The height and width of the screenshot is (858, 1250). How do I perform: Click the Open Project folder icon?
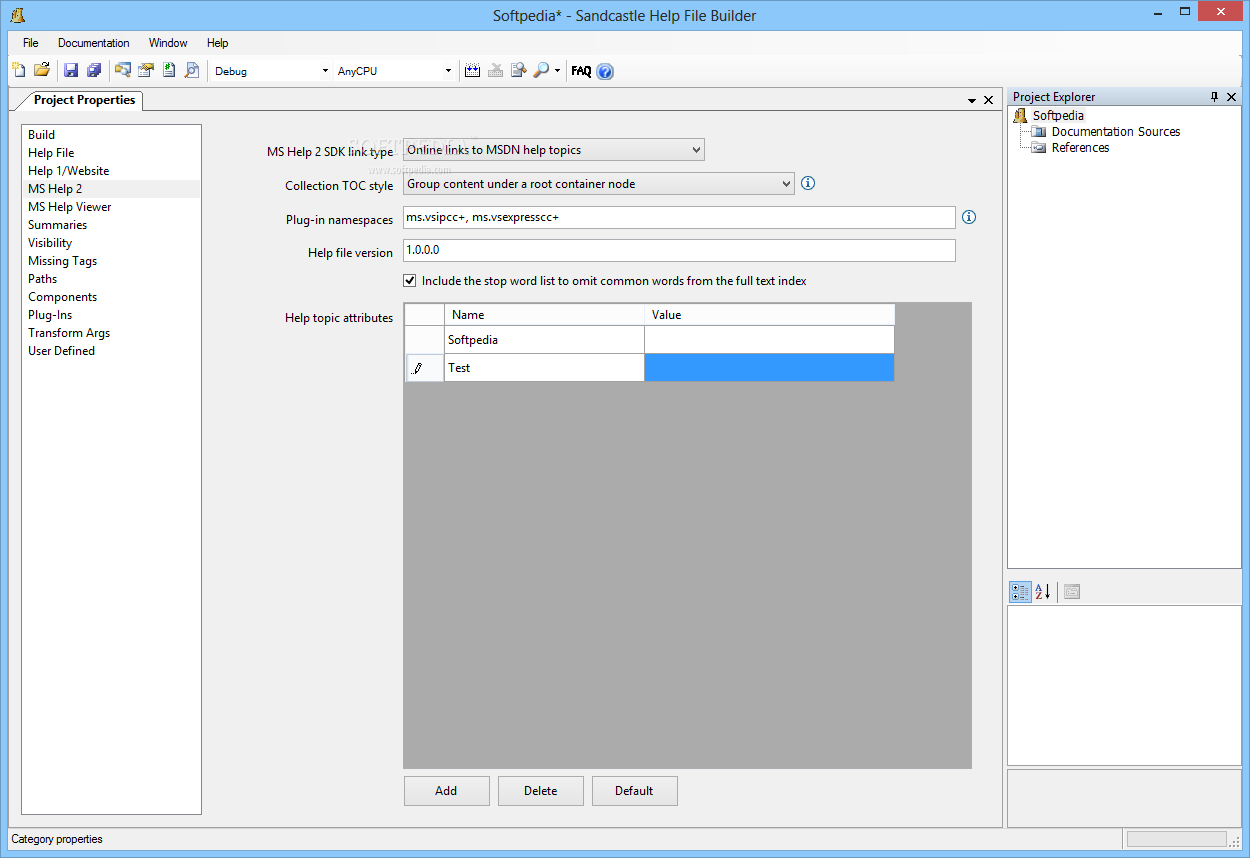[42, 70]
